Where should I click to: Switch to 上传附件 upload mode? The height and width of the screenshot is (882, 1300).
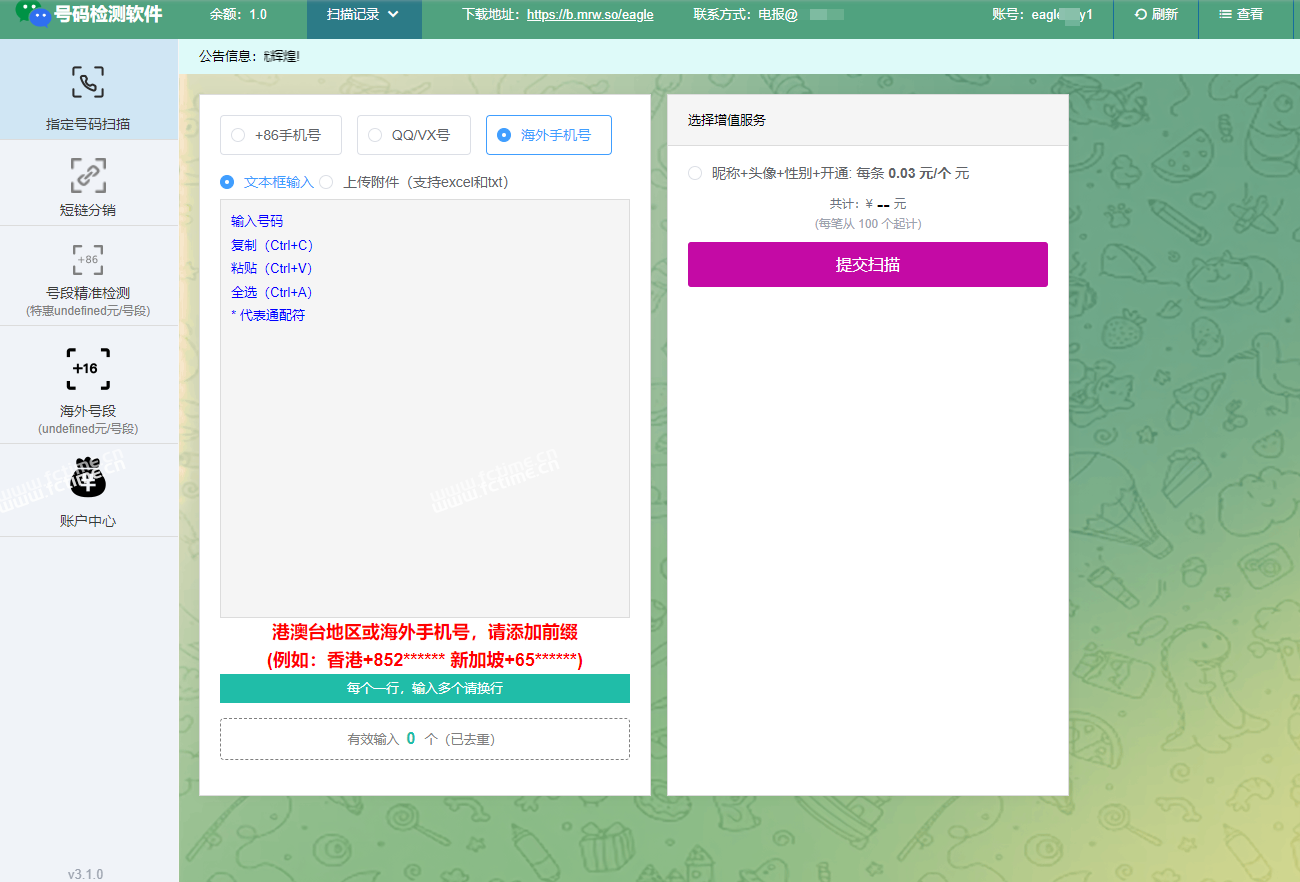click(326, 182)
